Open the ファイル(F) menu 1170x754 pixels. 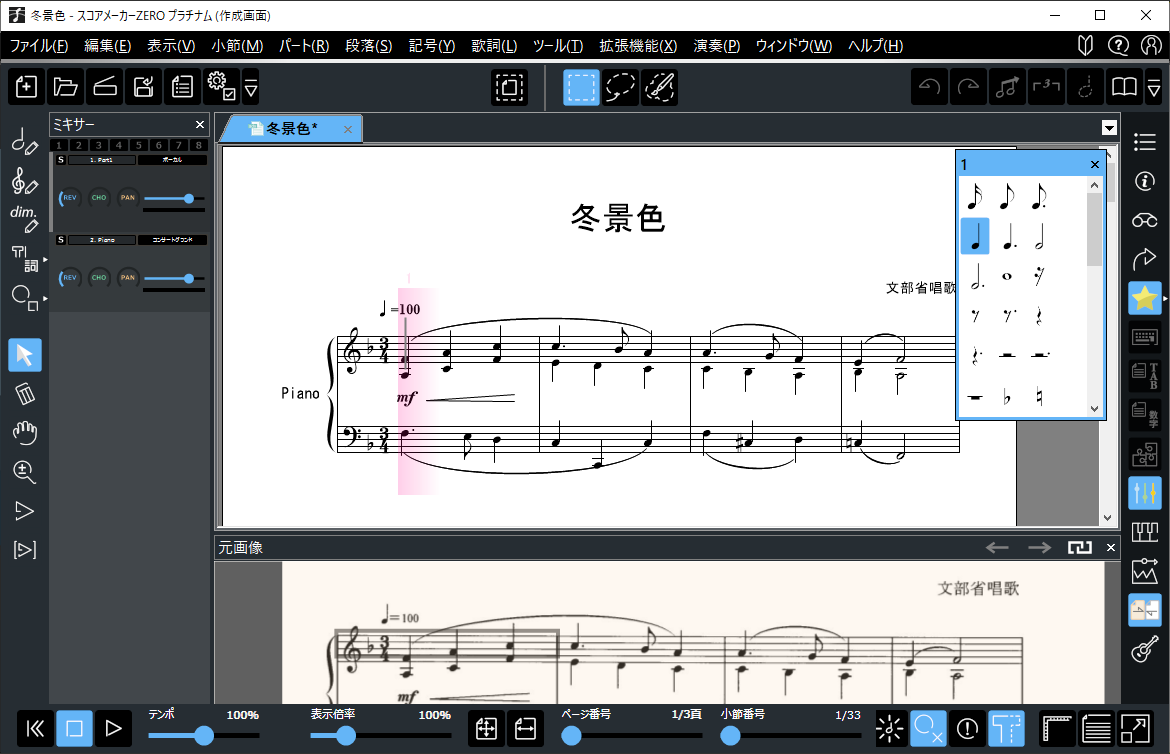click(x=39, y=46)
